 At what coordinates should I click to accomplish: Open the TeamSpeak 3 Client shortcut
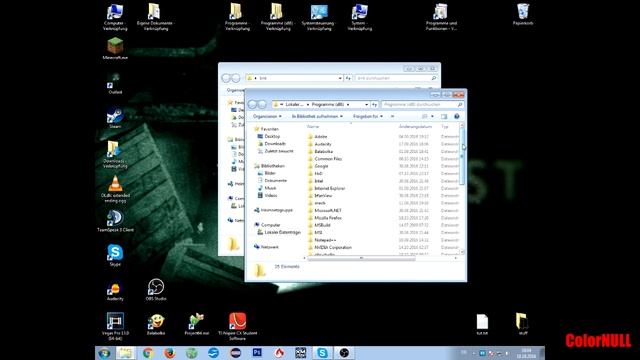[115, 220]
